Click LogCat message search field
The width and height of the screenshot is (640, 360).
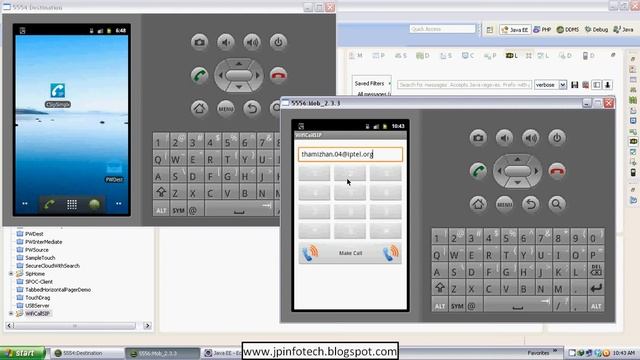point(464,85)
